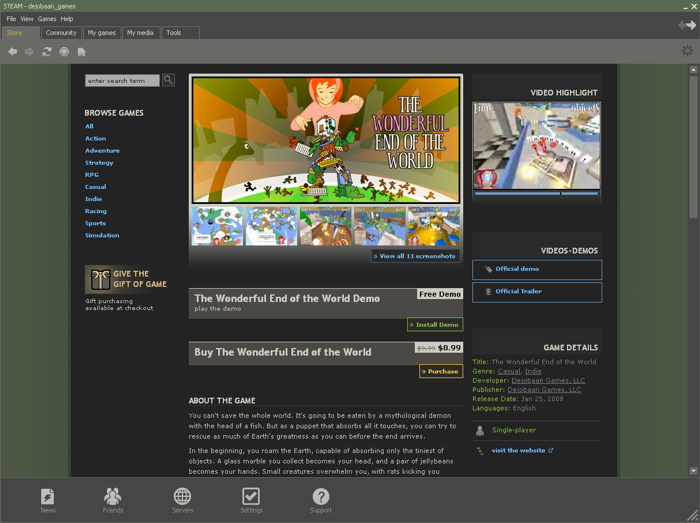This screenshot has height=523, width=700.
Task: Open the second world-map screenshot thumbnail
Action: click(271, 226)
